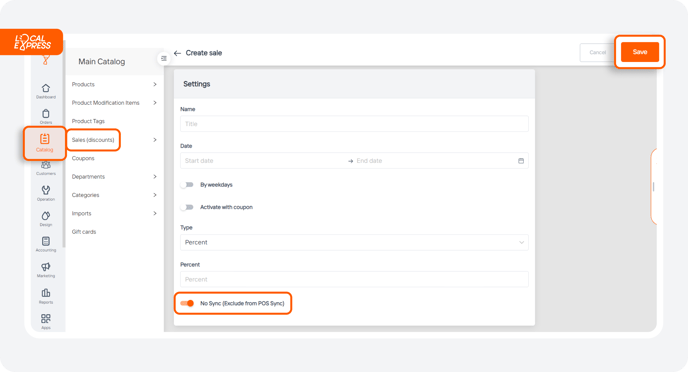Expand the Departments submenu chevron
688x372 pixels.
click(x=155, y=176)
